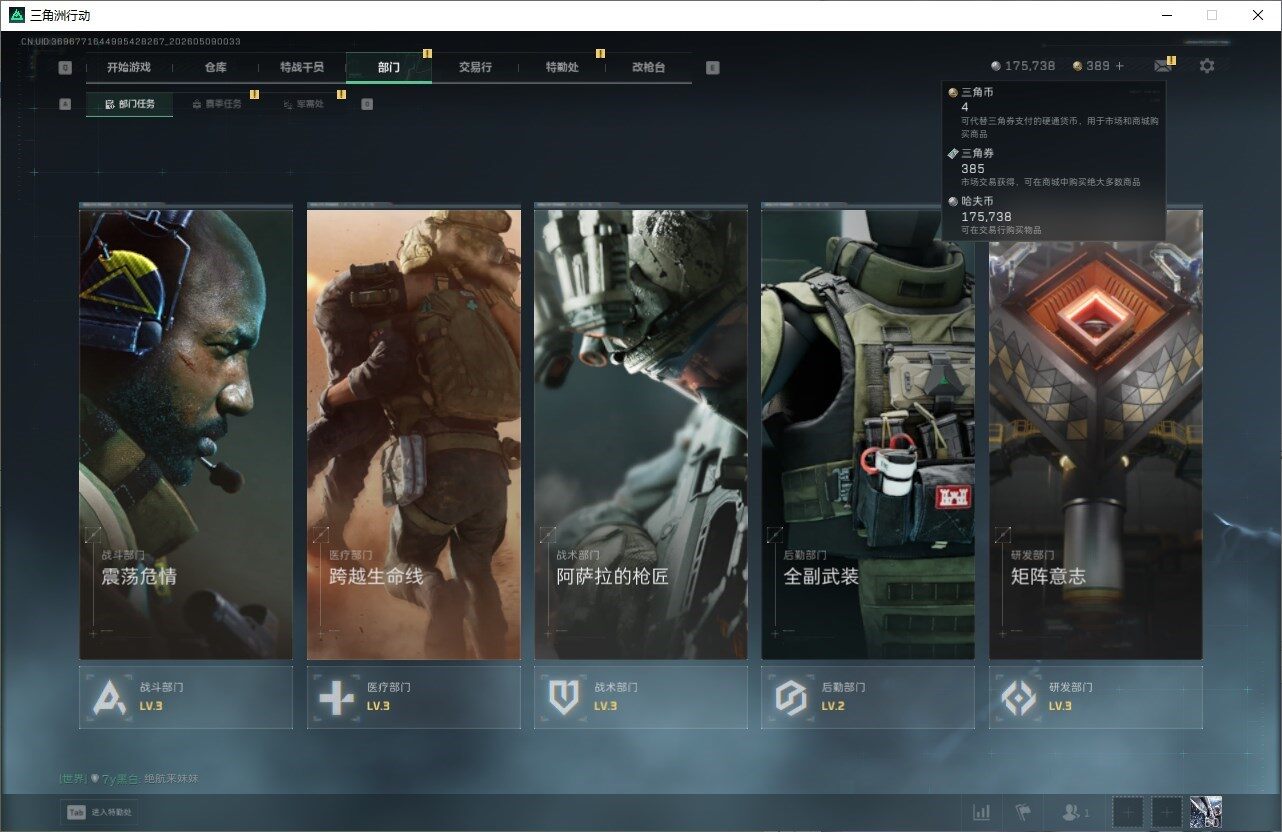
Task: Open the 全副武装 mission card
Action: click(x=868, y=433)
